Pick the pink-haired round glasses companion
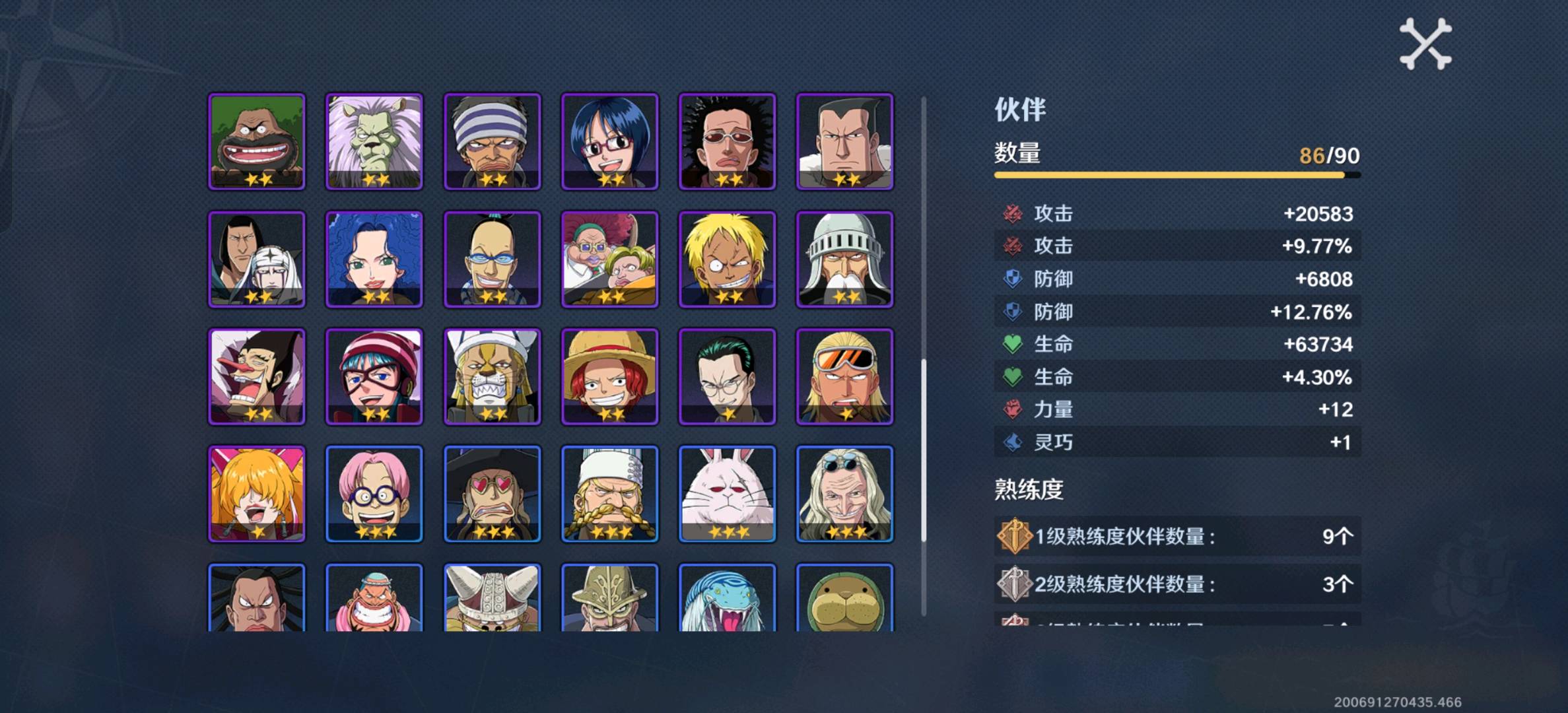Screen dimensions: 1568x713 pyautogui.click(x=374, y=494)
